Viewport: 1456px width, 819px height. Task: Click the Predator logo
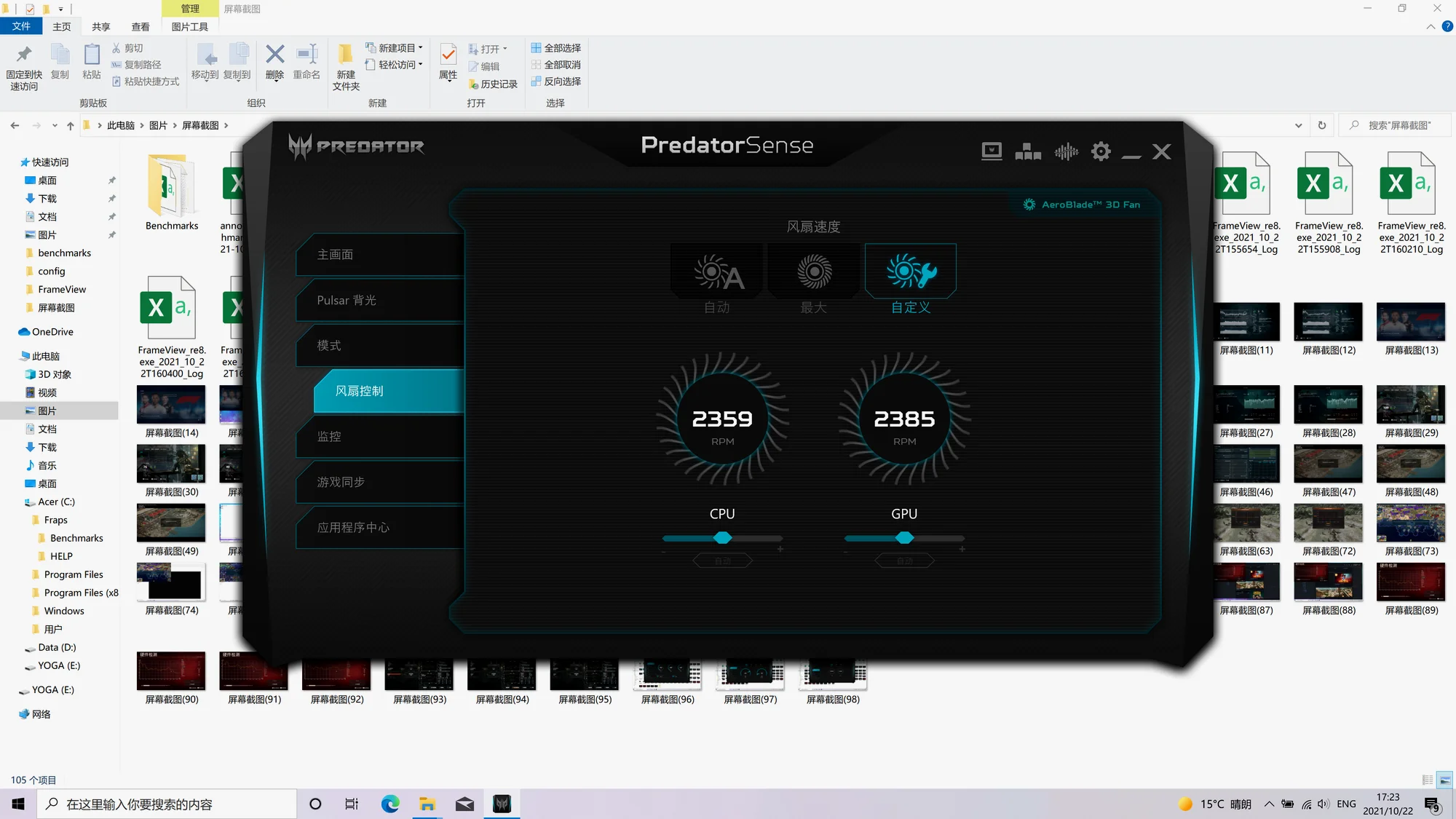point(356,146)
